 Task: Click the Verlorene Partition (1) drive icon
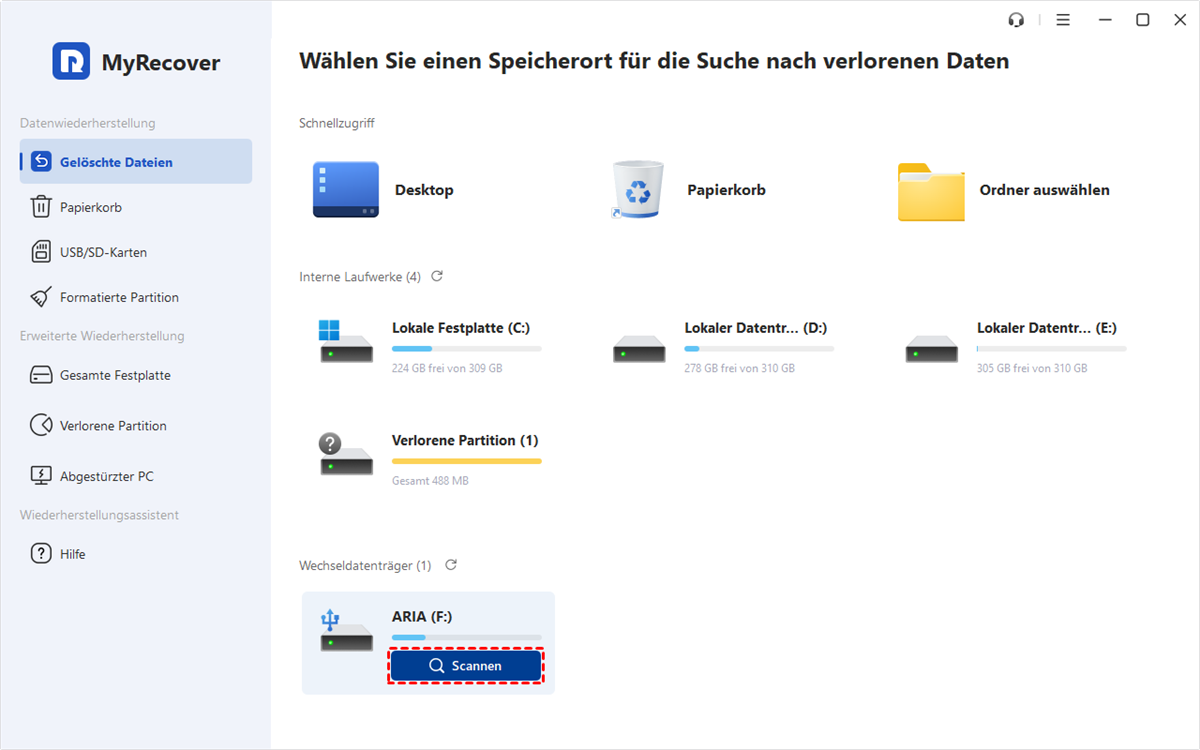345,453
